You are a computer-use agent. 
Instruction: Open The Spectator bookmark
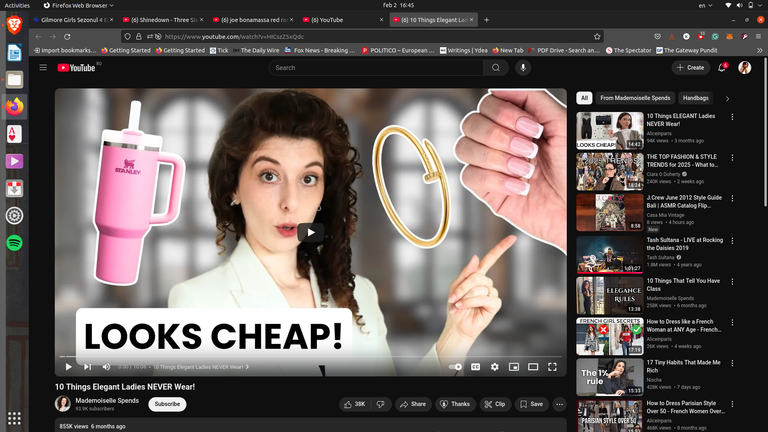click(628, 50)
